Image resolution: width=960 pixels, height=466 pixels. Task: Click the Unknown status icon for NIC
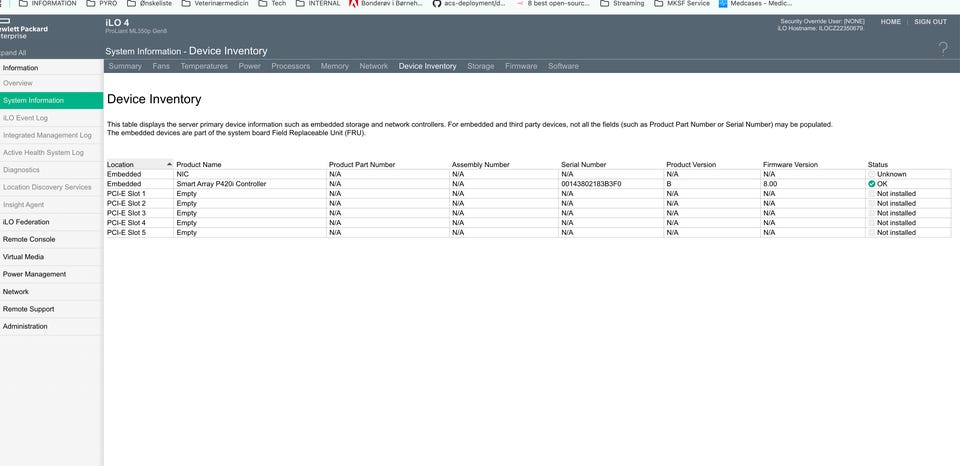pos(871,174)
